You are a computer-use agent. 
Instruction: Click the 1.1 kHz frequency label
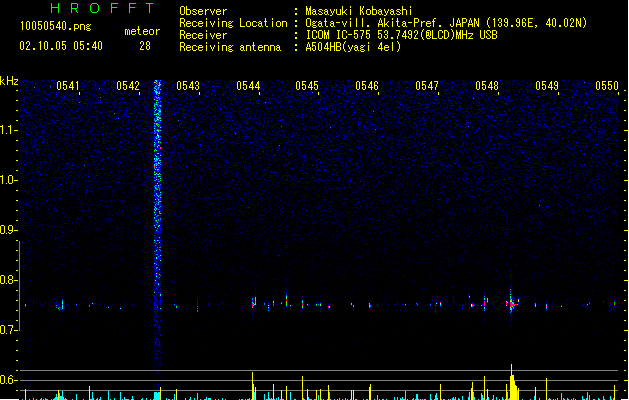(8, 130)
